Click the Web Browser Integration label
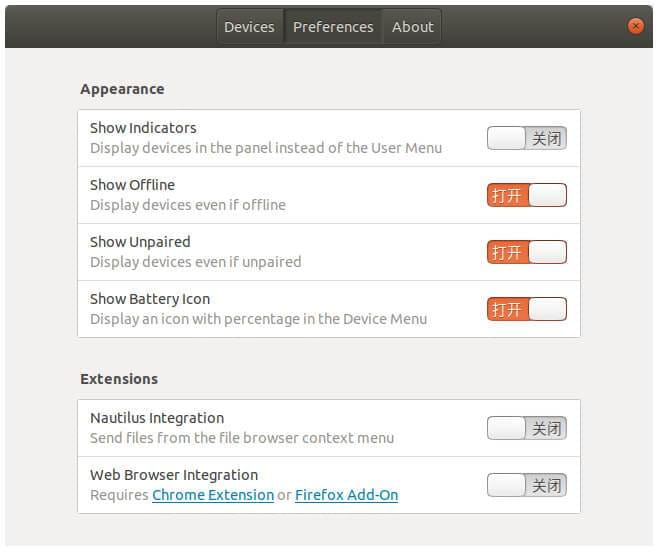The width and height of the screenshot is (662, 555). click(174, 475)
